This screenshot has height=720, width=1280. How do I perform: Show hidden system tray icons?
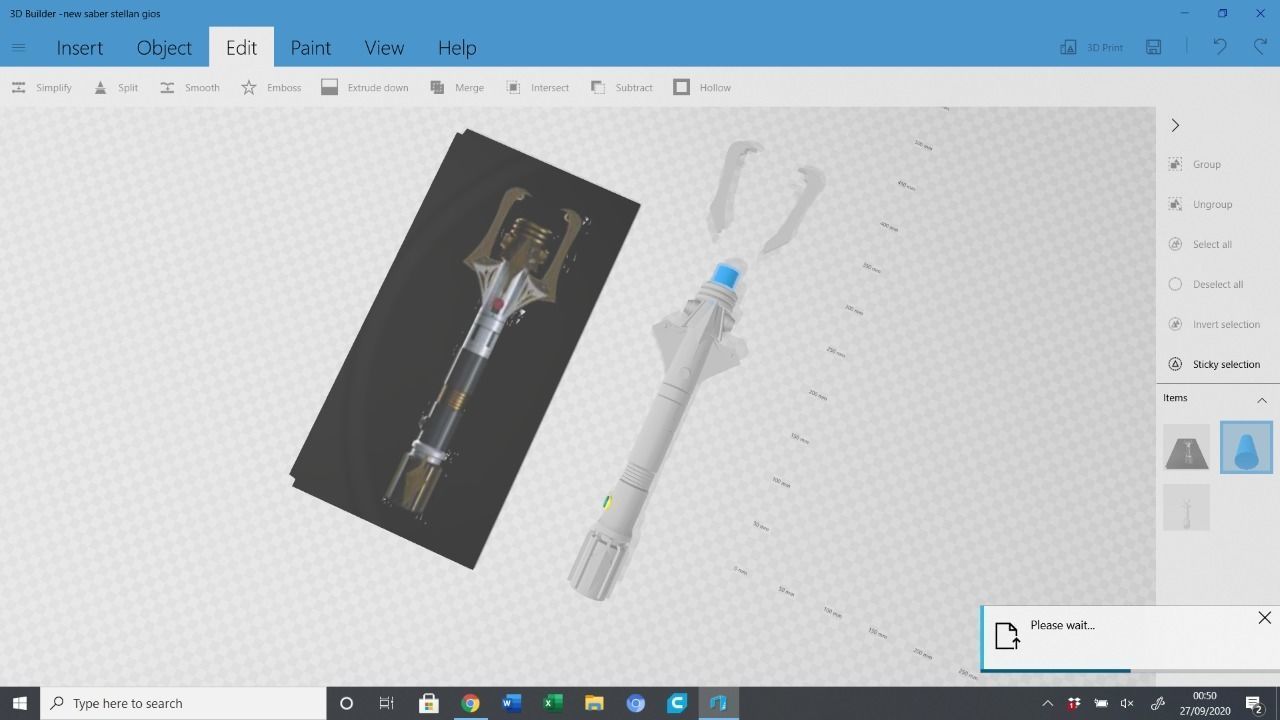[x=1047, y=703]
